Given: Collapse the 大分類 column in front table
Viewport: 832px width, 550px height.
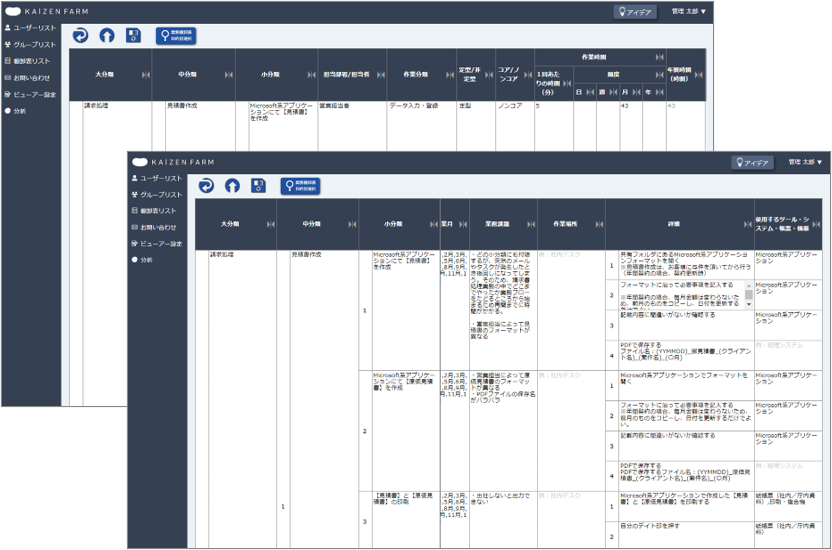Looking at the screenshot, I should 271,224.
